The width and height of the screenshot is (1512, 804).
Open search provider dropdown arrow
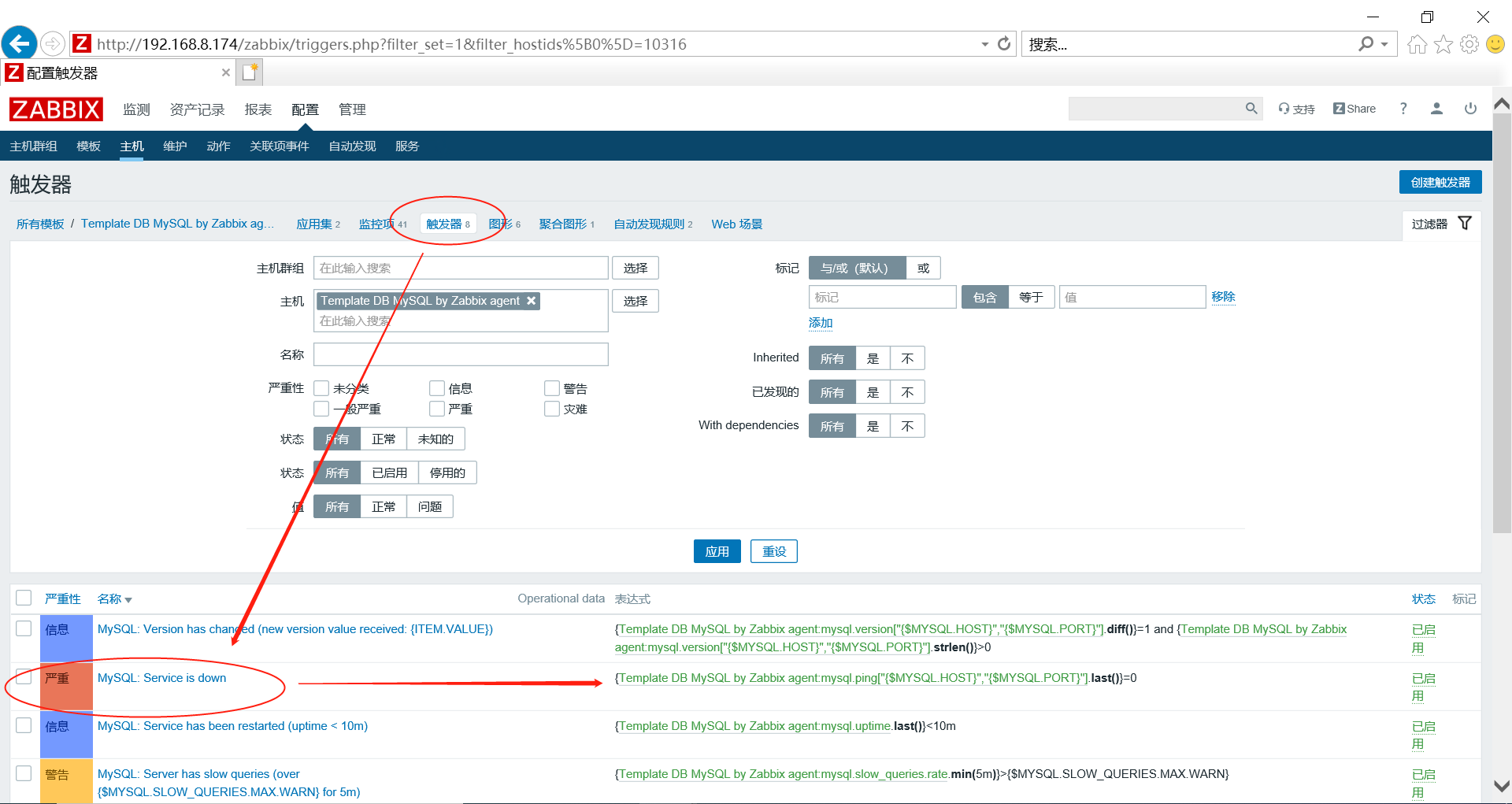coord(1384,44)
